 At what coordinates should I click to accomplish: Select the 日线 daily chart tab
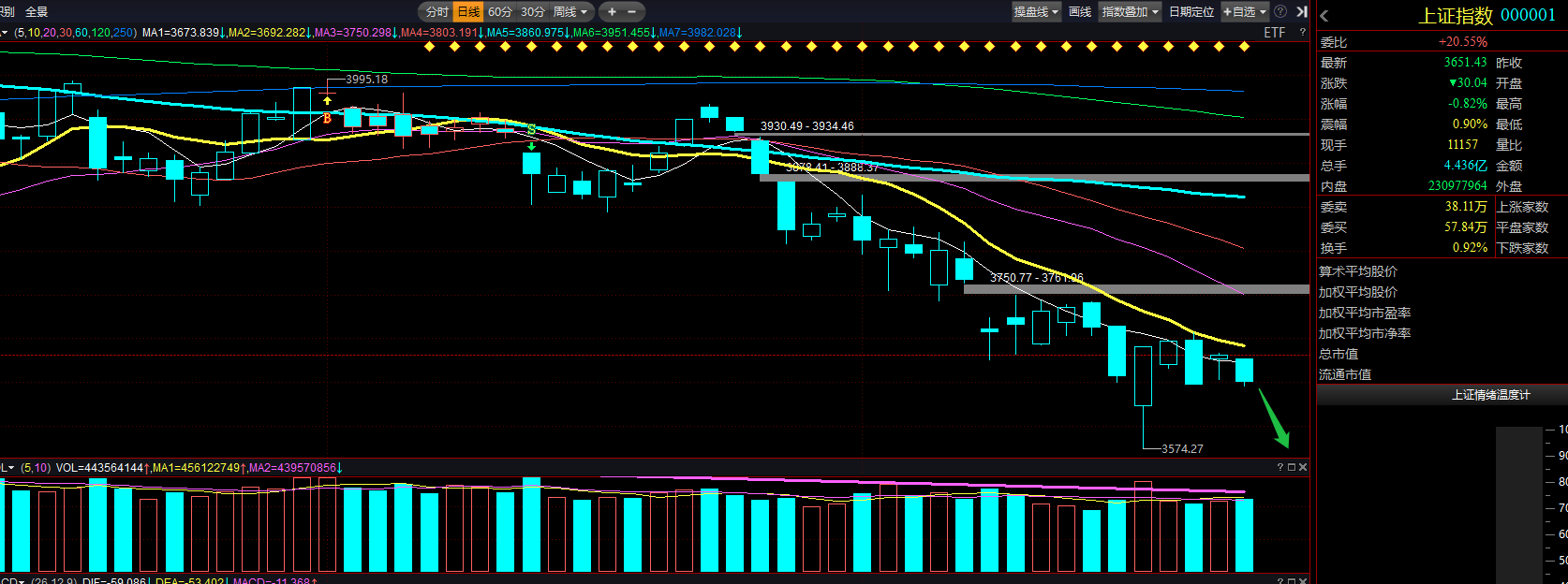(468, 12)
